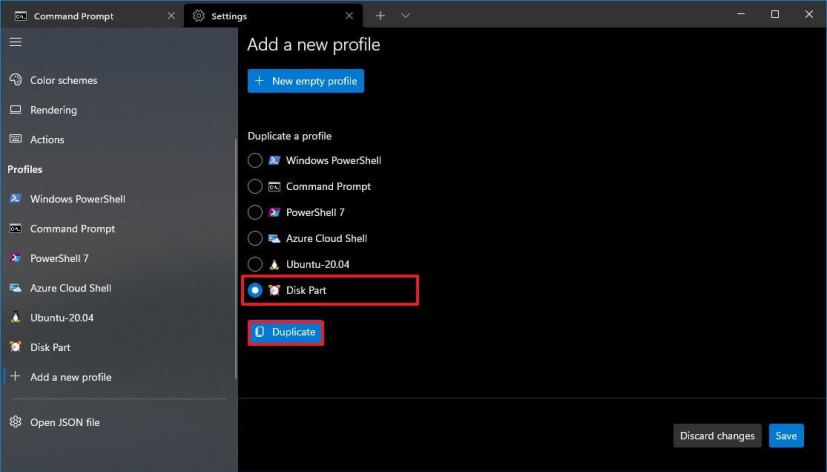Open the new tab profiles dropdown arrow

405,16
